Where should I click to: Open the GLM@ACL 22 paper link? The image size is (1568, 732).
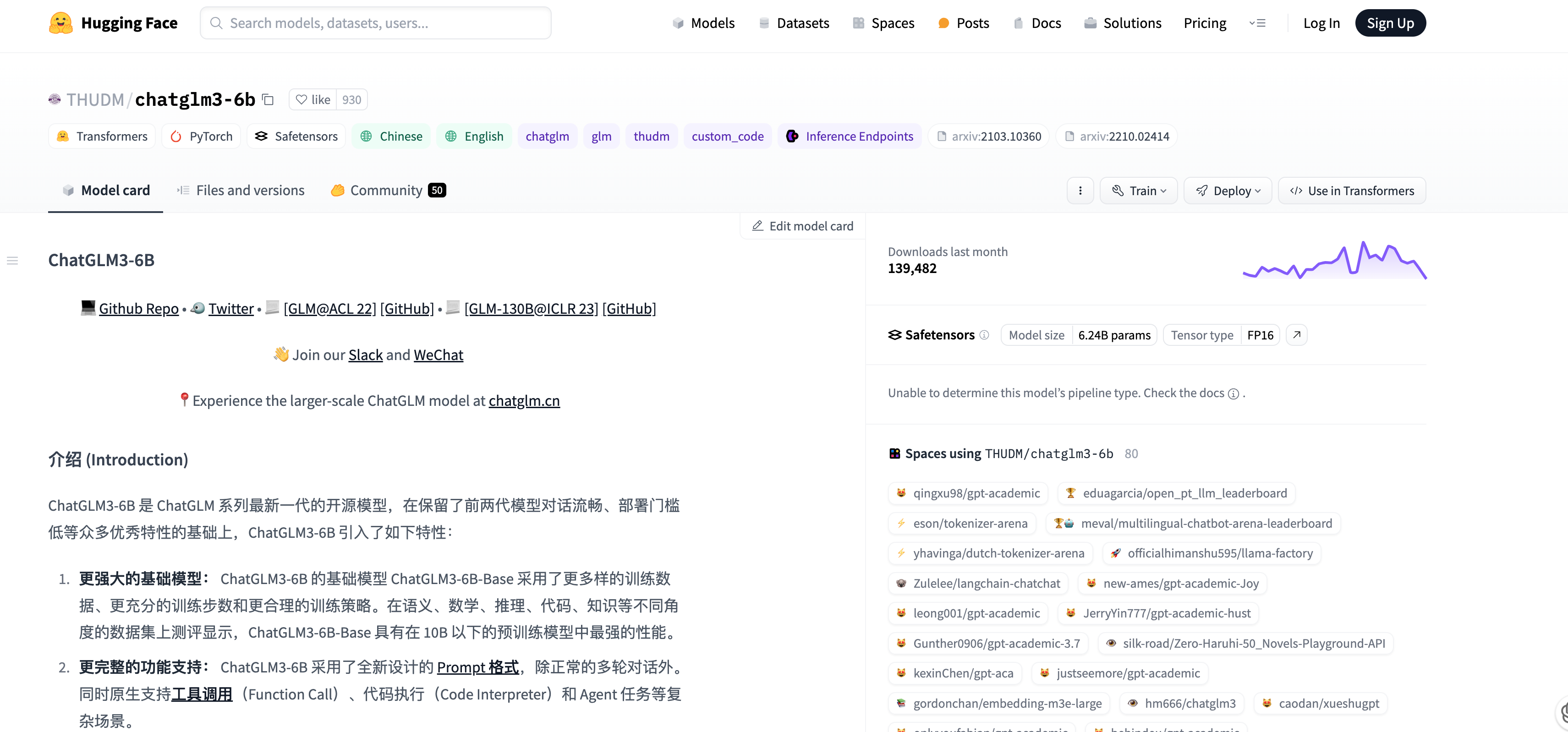click(x=330, y=308)
